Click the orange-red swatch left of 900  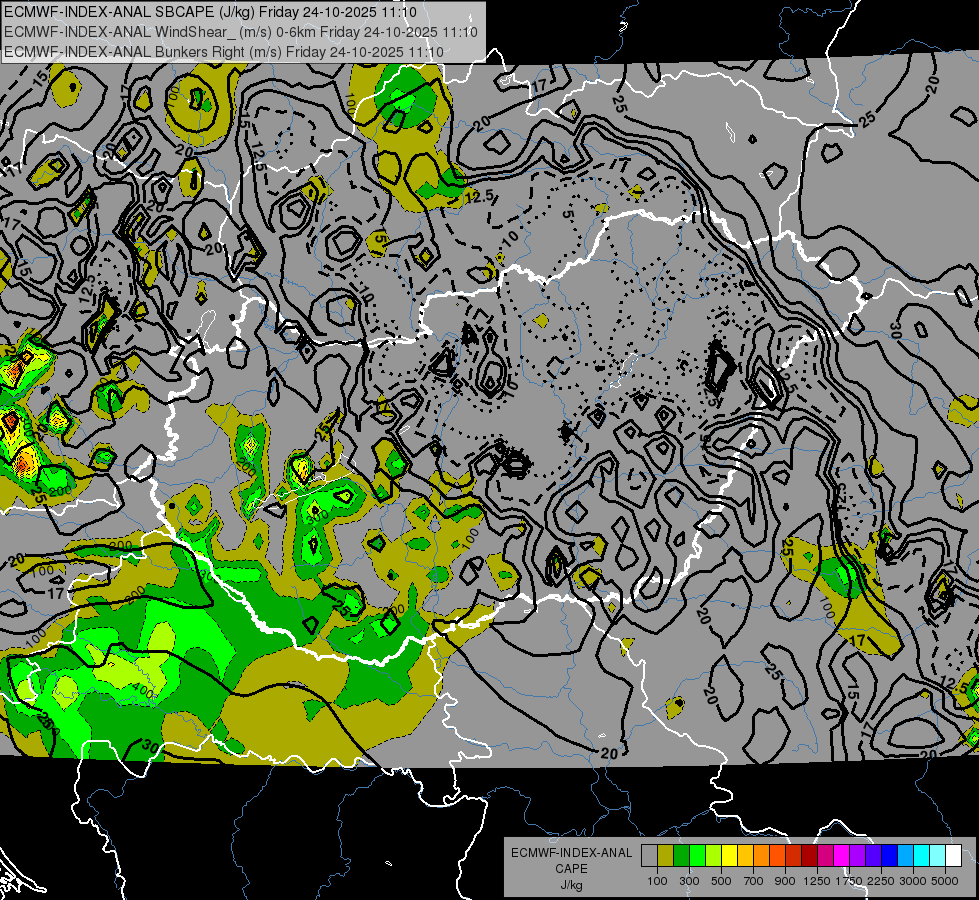777,856
